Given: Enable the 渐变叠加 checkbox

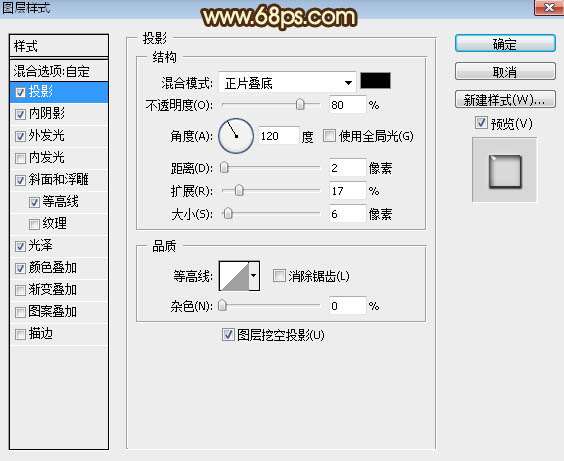Looking at the screenshot, I should point(20,290).
